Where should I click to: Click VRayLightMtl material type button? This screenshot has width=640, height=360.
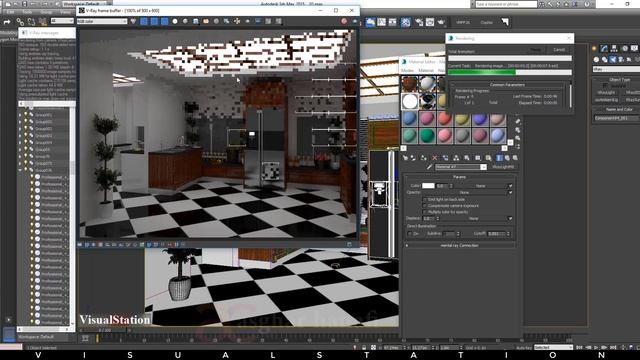coord(503,167)
